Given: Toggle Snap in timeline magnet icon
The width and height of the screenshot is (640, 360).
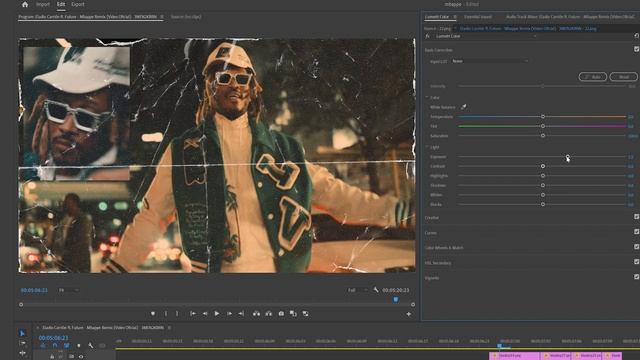Looking at the screenshot, I should click(x=55, y=346).
